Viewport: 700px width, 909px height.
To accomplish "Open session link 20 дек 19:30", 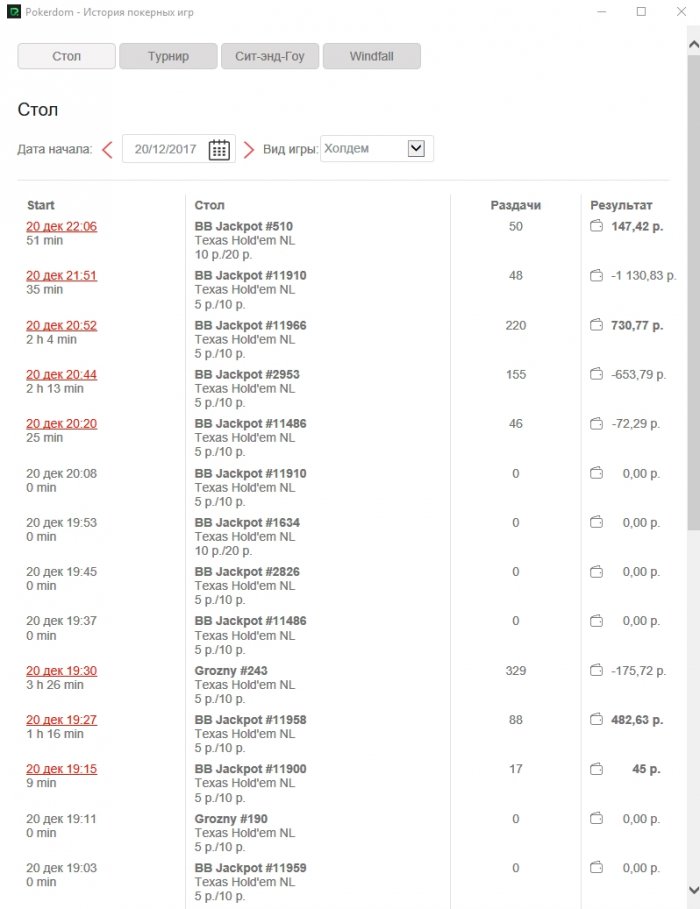I will tap(61, 671).
